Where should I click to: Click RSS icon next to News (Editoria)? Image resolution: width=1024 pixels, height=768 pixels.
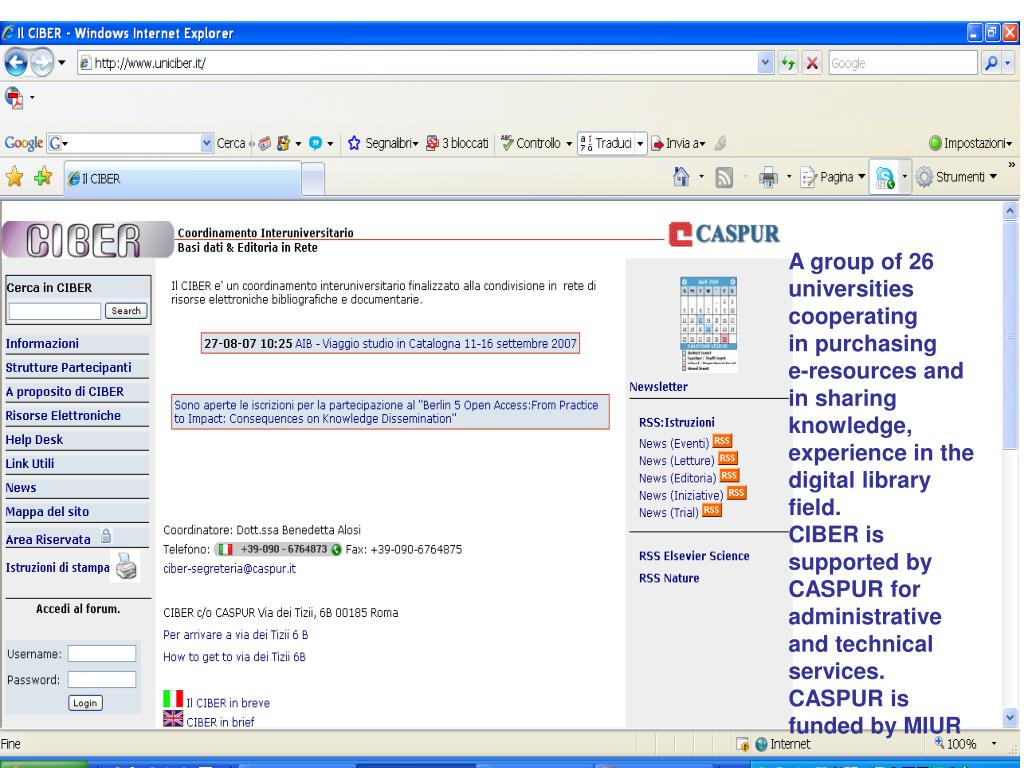coord(729,476)
